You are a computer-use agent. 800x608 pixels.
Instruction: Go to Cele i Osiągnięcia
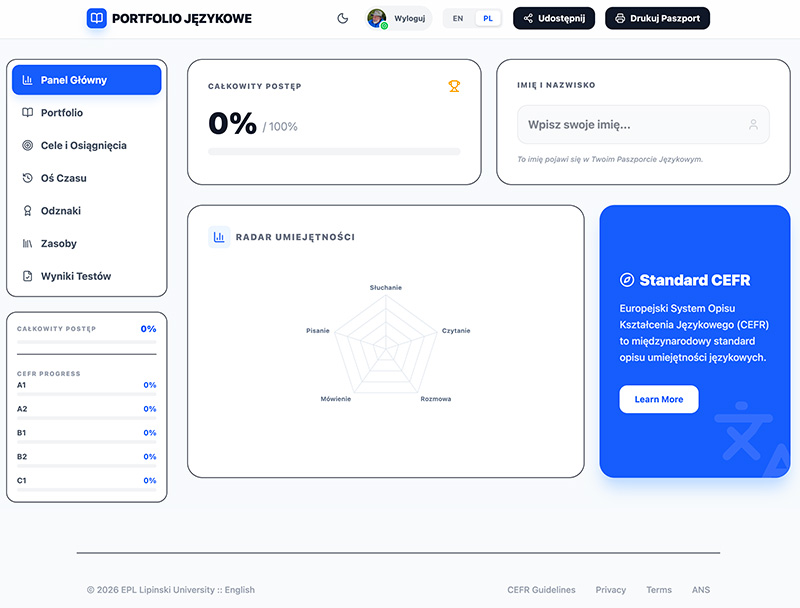[86, 145]
